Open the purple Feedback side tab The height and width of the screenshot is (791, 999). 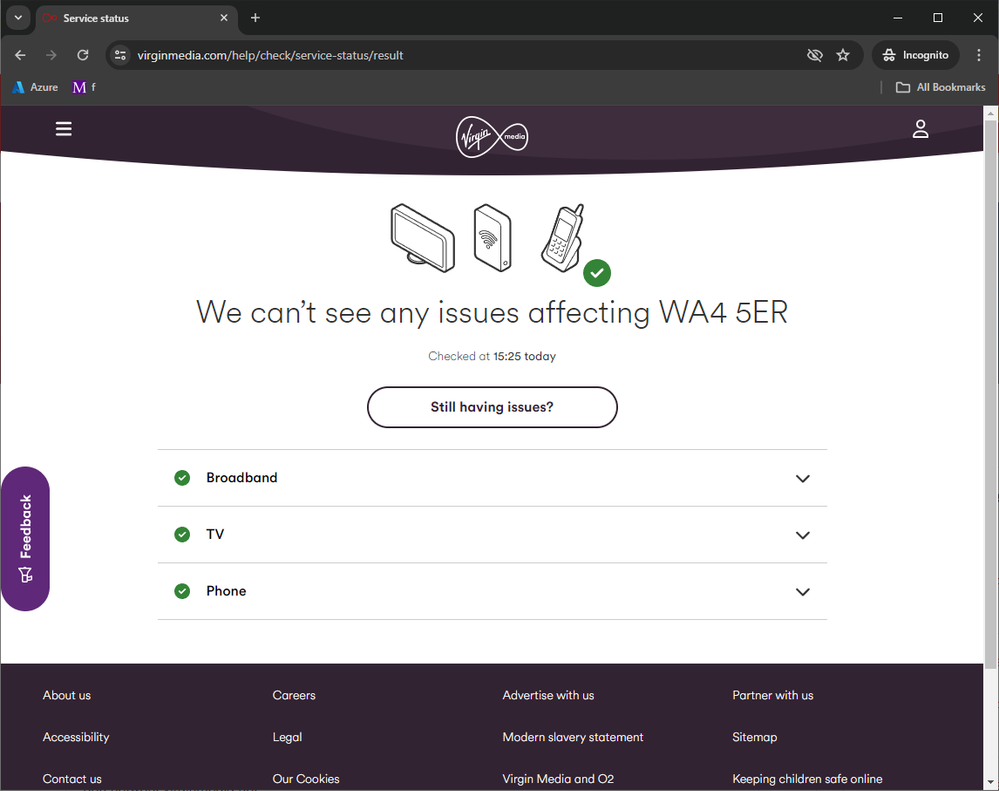25,539
